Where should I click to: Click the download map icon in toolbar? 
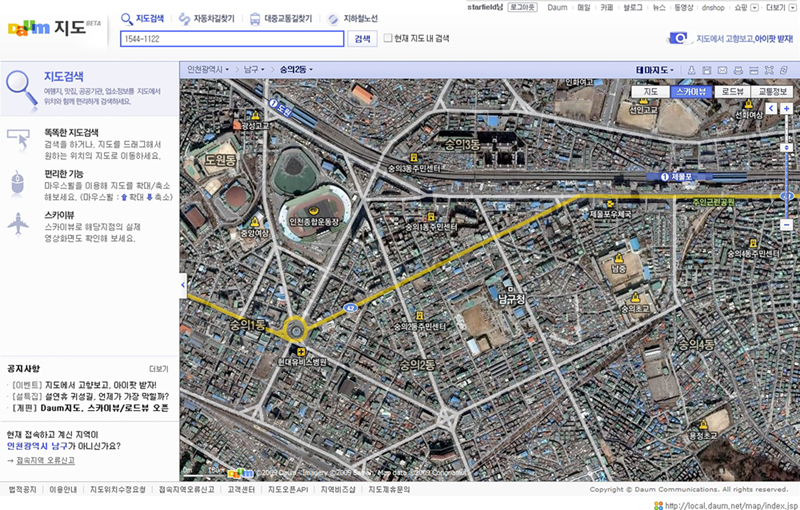(x=691, y=70)
